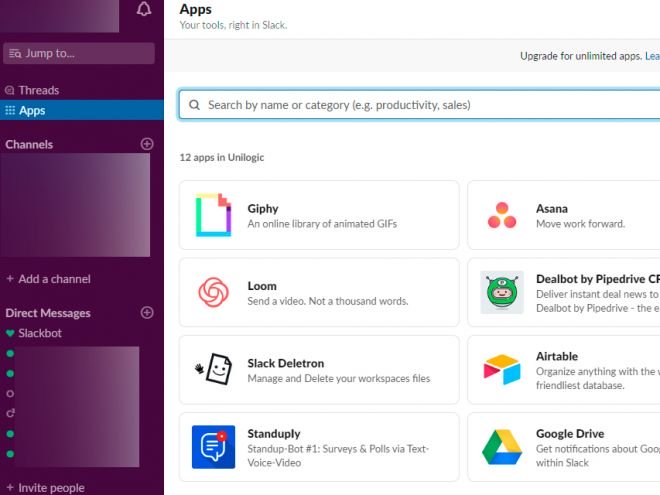Image resolution: width=660 pixels, height=495 pixels.
Task: Click the Standuply blue chat icon
Action: 213,447
